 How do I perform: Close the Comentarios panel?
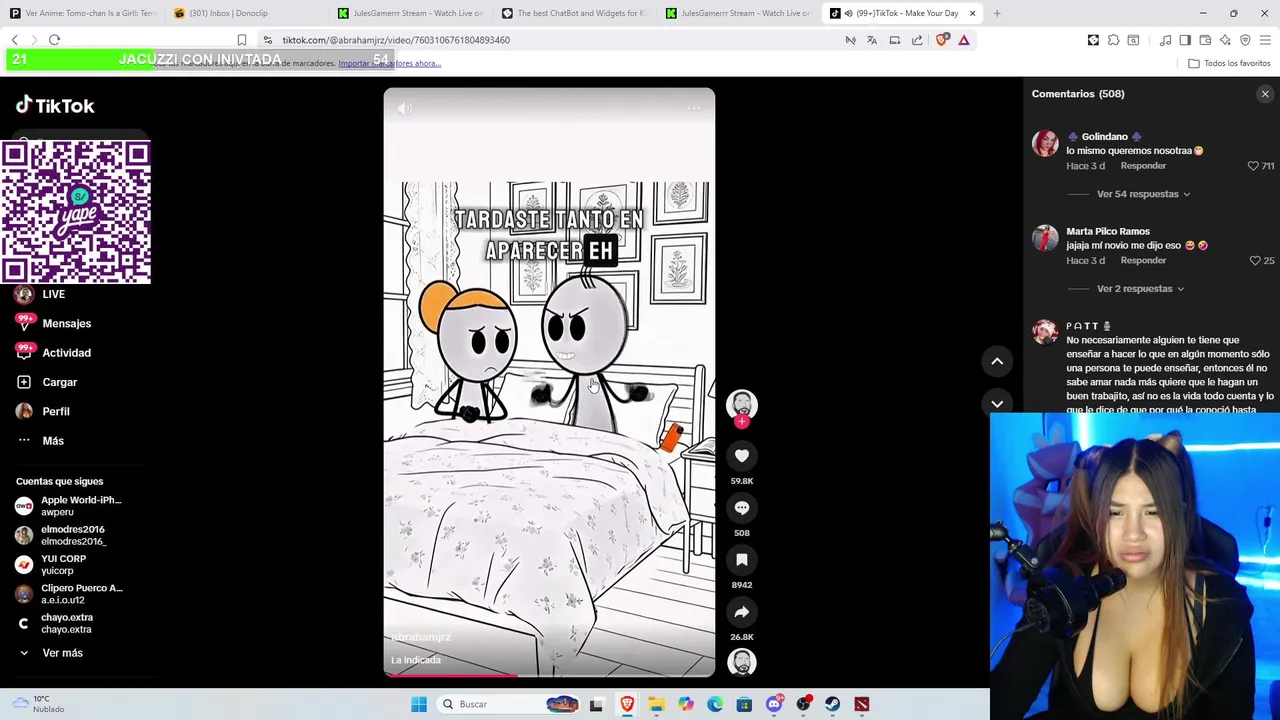click(1265, 94)
